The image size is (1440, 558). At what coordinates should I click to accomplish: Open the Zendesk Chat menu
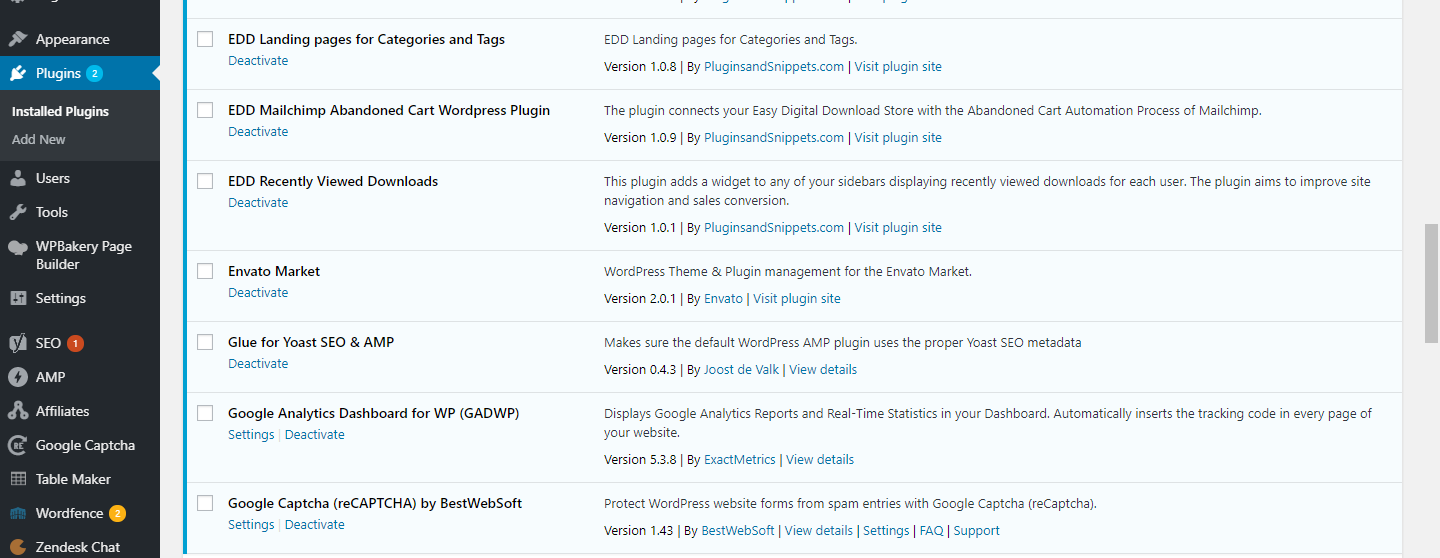[x=80, y=546]
